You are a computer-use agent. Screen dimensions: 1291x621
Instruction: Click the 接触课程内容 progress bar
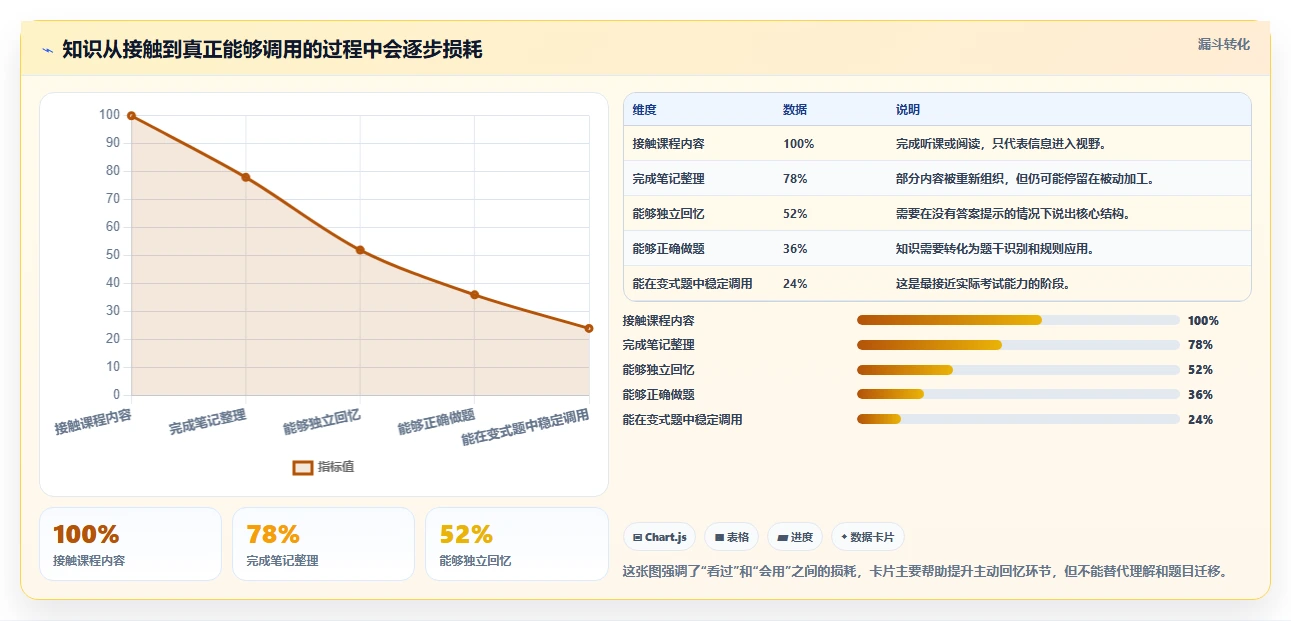[x=1018, y=320]
